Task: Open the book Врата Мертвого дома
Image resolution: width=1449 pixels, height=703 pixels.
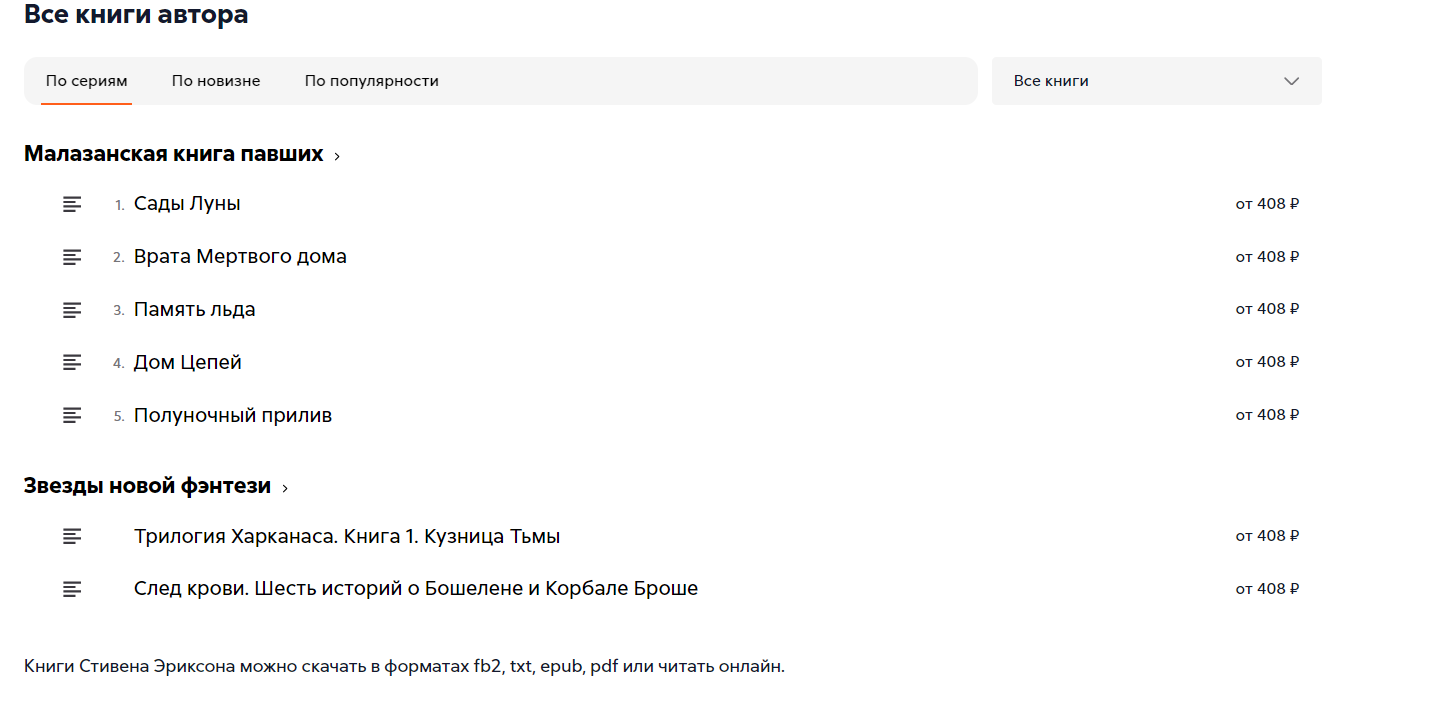Action: pos(240,257)
